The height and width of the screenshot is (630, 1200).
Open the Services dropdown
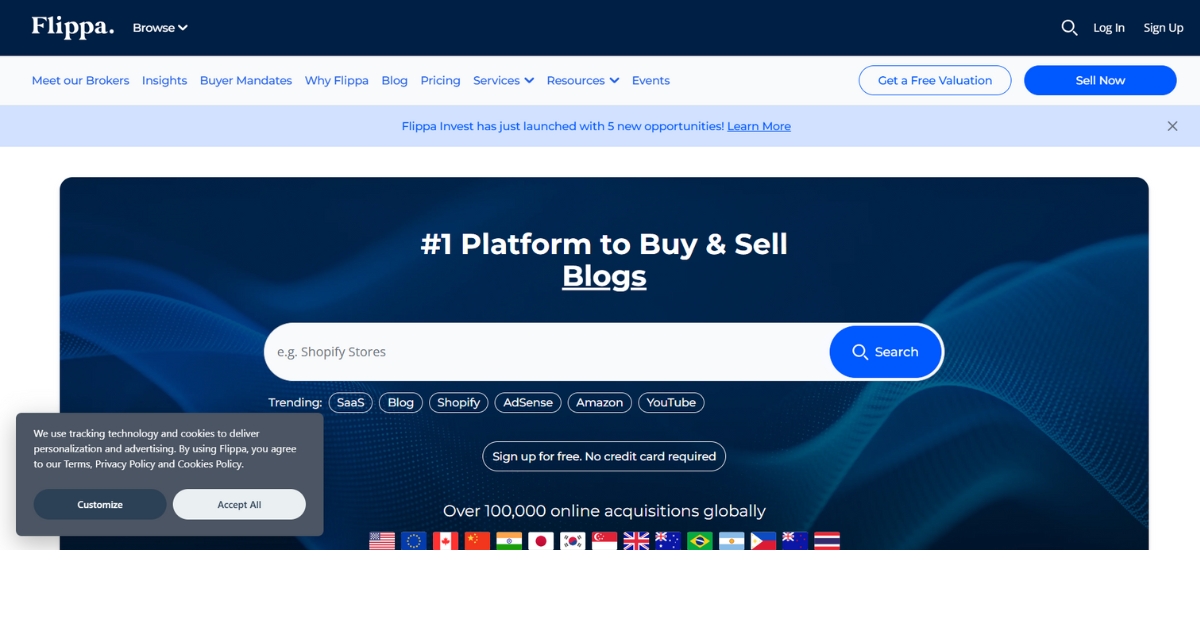click(x=503, y=81)
